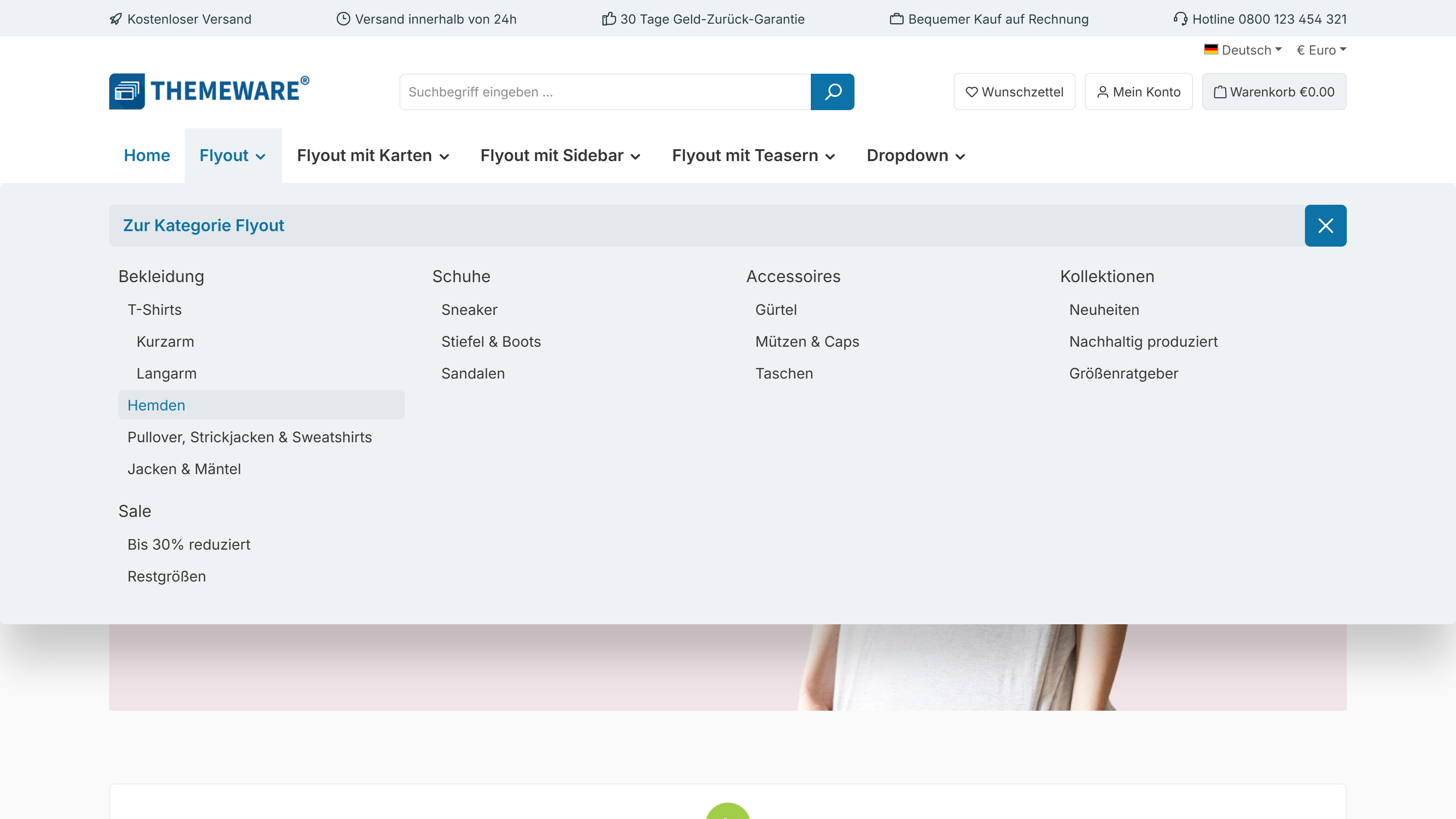This screenshot has height=819, width=1456.
Task: Select Jacken & Mäntel
Action: click(184, 469)
